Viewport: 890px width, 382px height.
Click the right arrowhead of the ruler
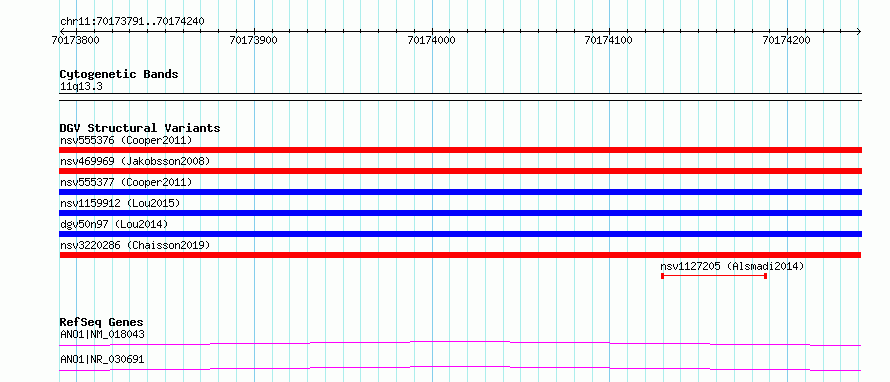859,31
